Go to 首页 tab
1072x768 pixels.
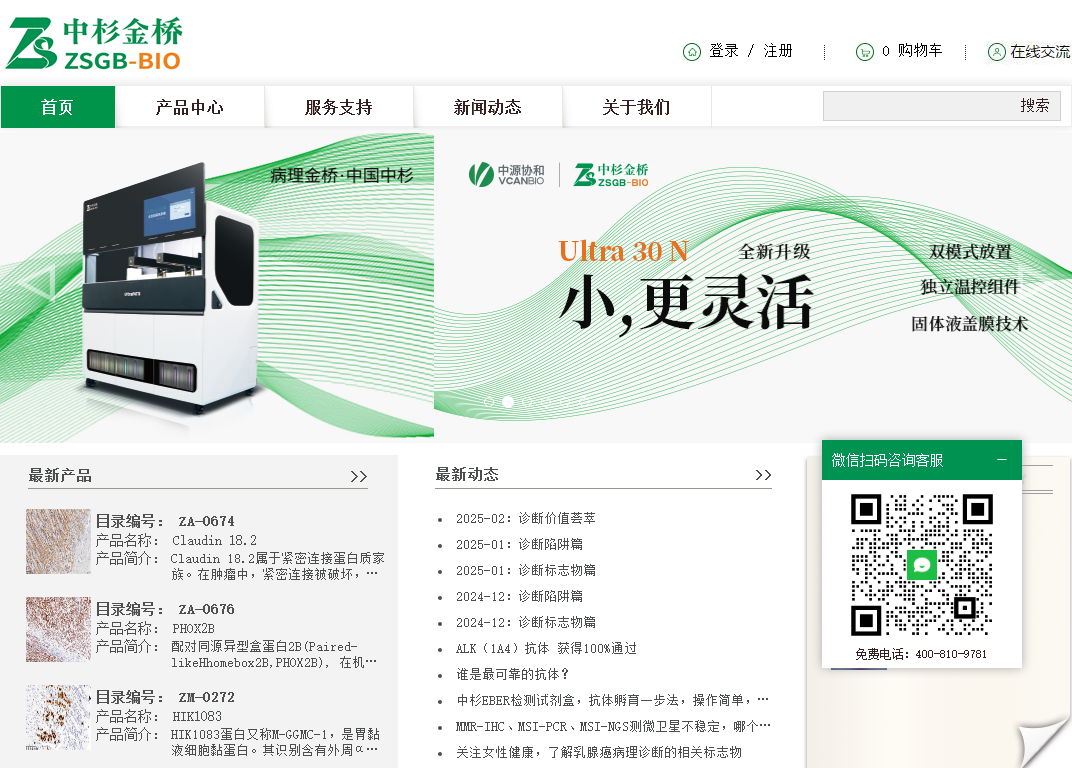coord(58,107)
